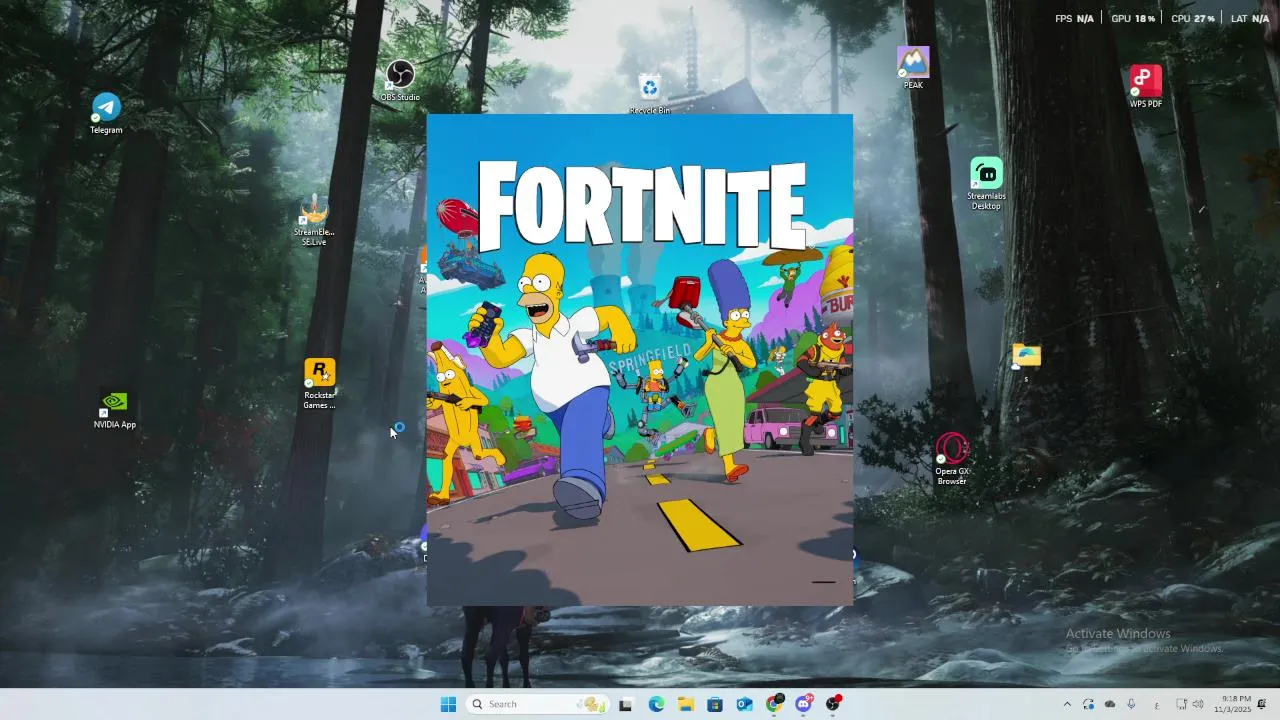Open the clock showing 9:18 PM
The image size is (1280, 720).
(1234, 704)
